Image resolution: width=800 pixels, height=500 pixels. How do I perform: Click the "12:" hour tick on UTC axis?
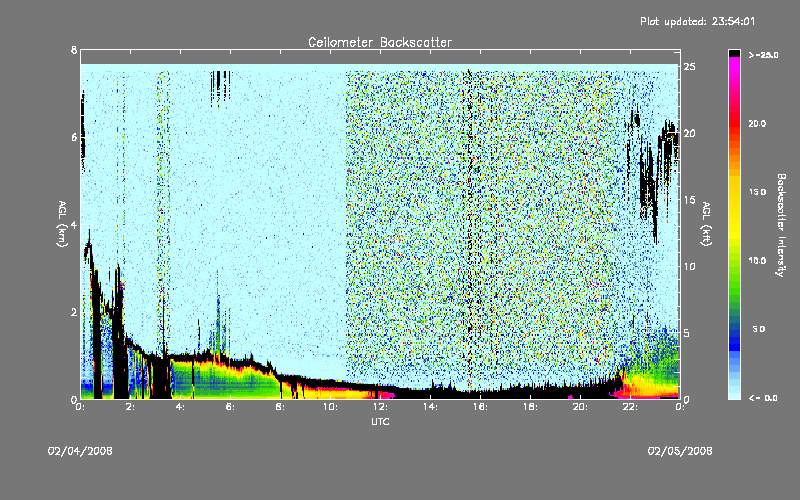point(380,407)
